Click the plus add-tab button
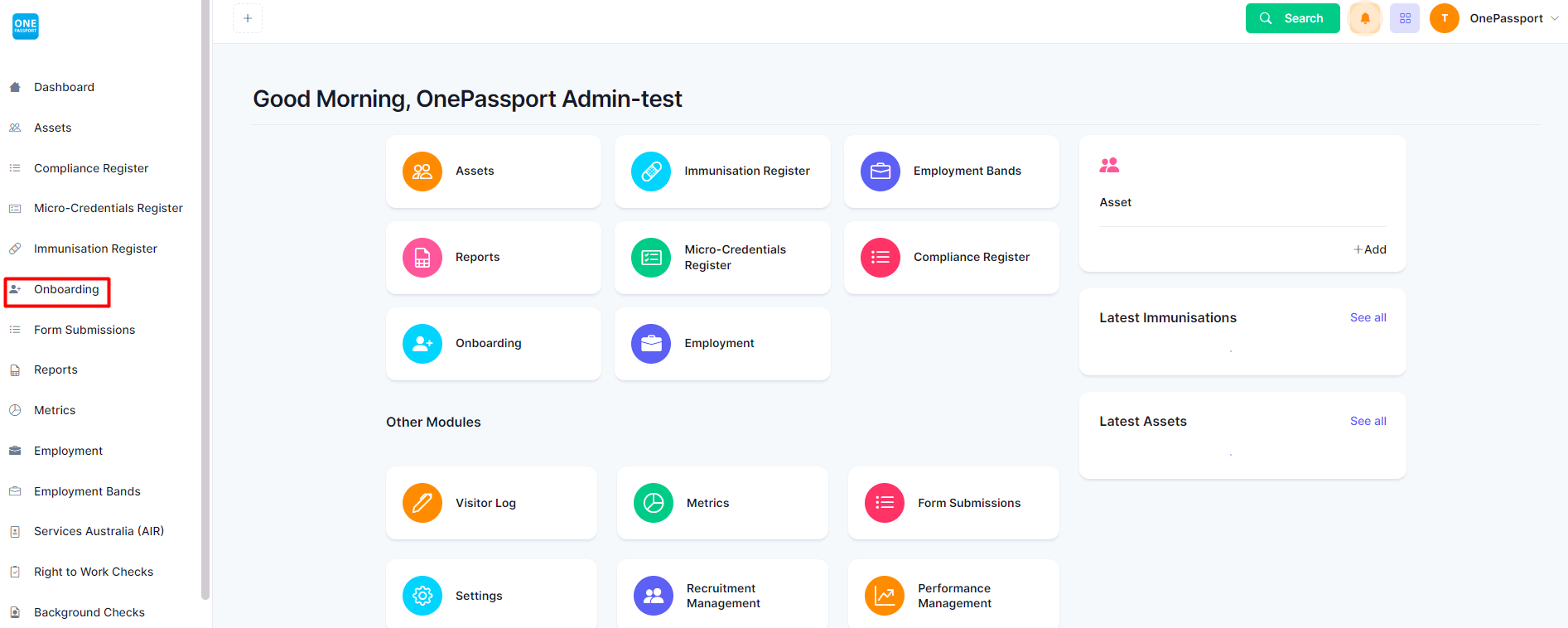This screenshot has width=1568, height=628. pyautogui.click(x=248, y=18)
